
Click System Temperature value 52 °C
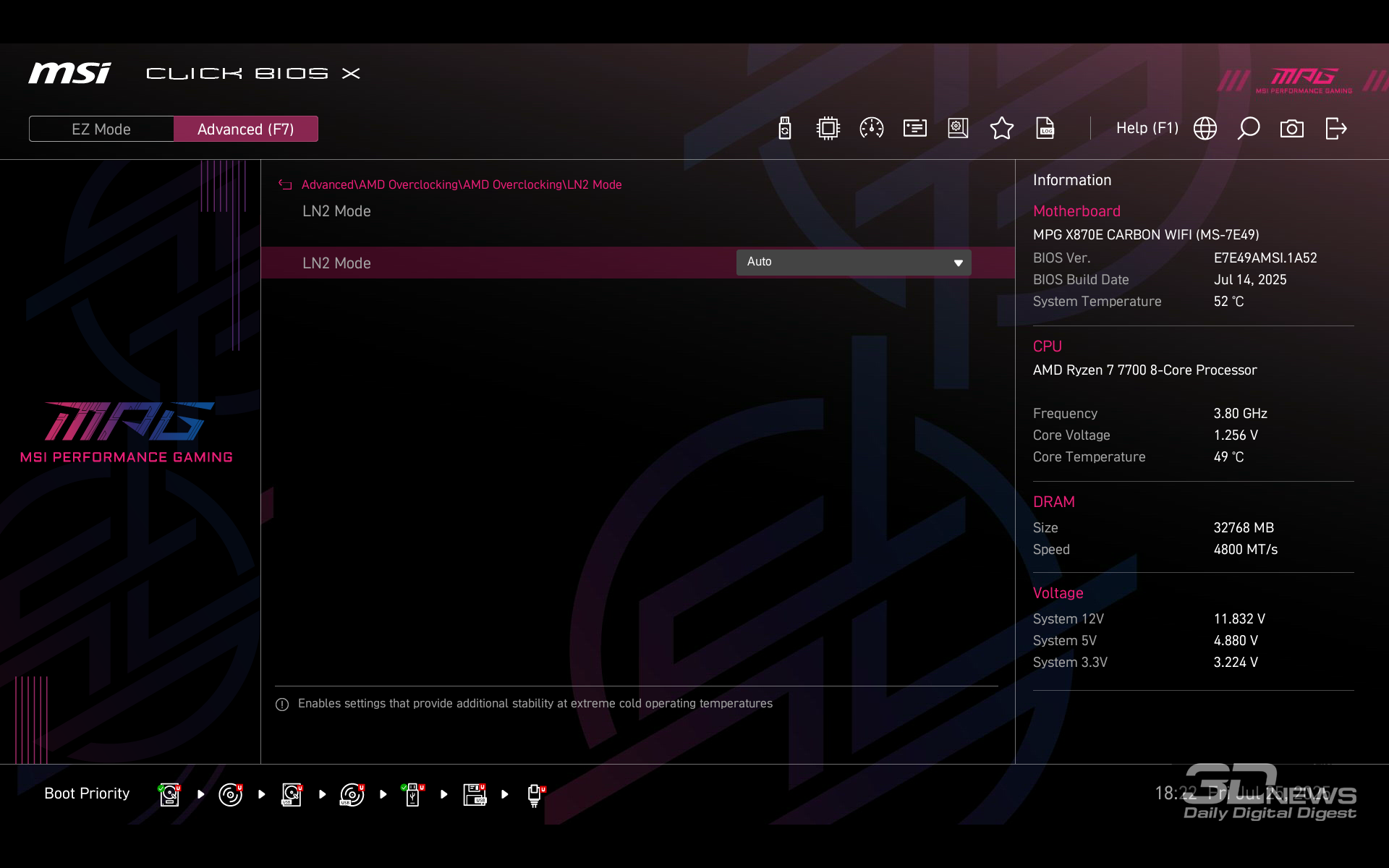(1228, 302)
